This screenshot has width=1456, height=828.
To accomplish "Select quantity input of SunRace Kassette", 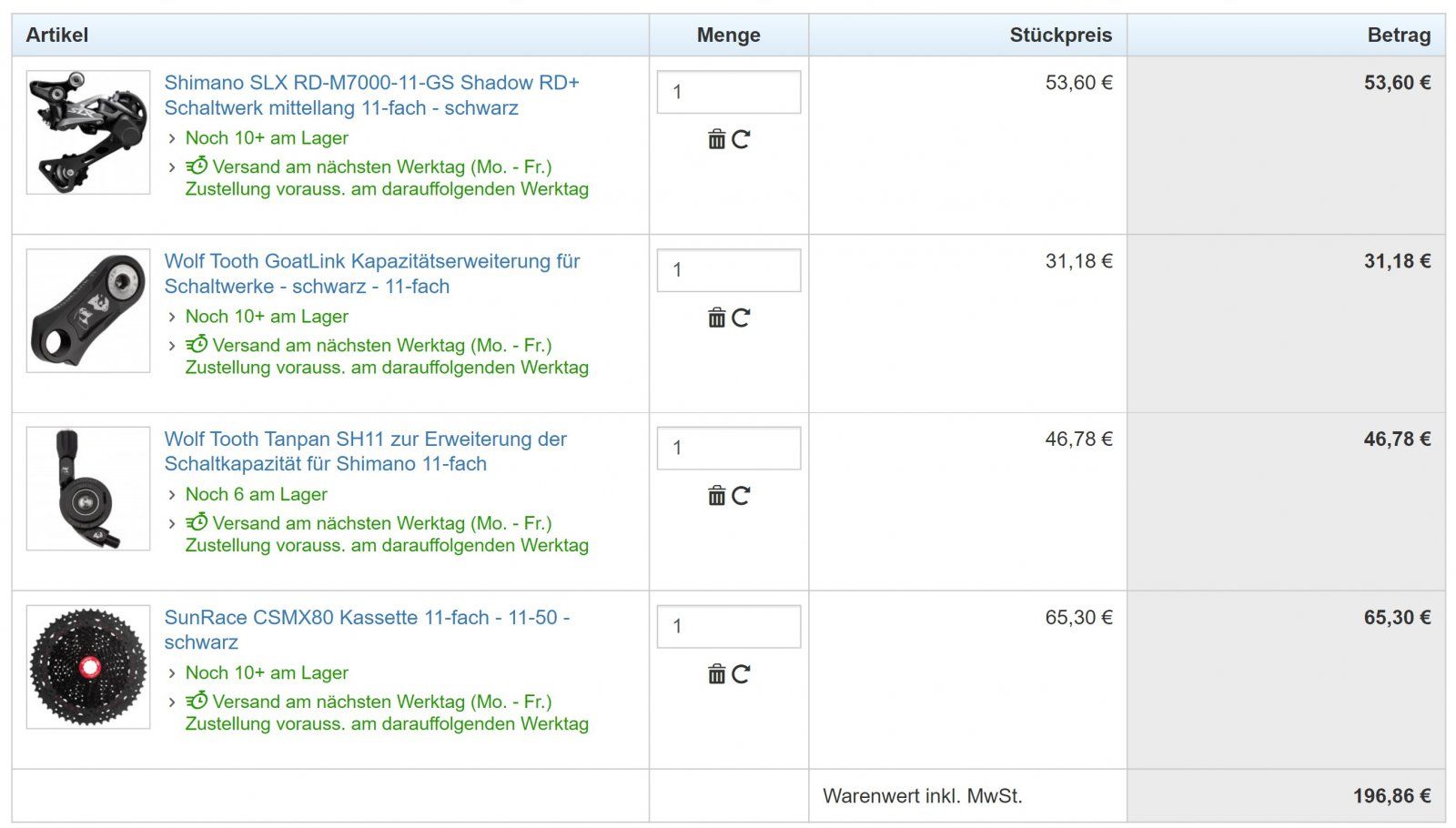I will [x=728, y=627].
